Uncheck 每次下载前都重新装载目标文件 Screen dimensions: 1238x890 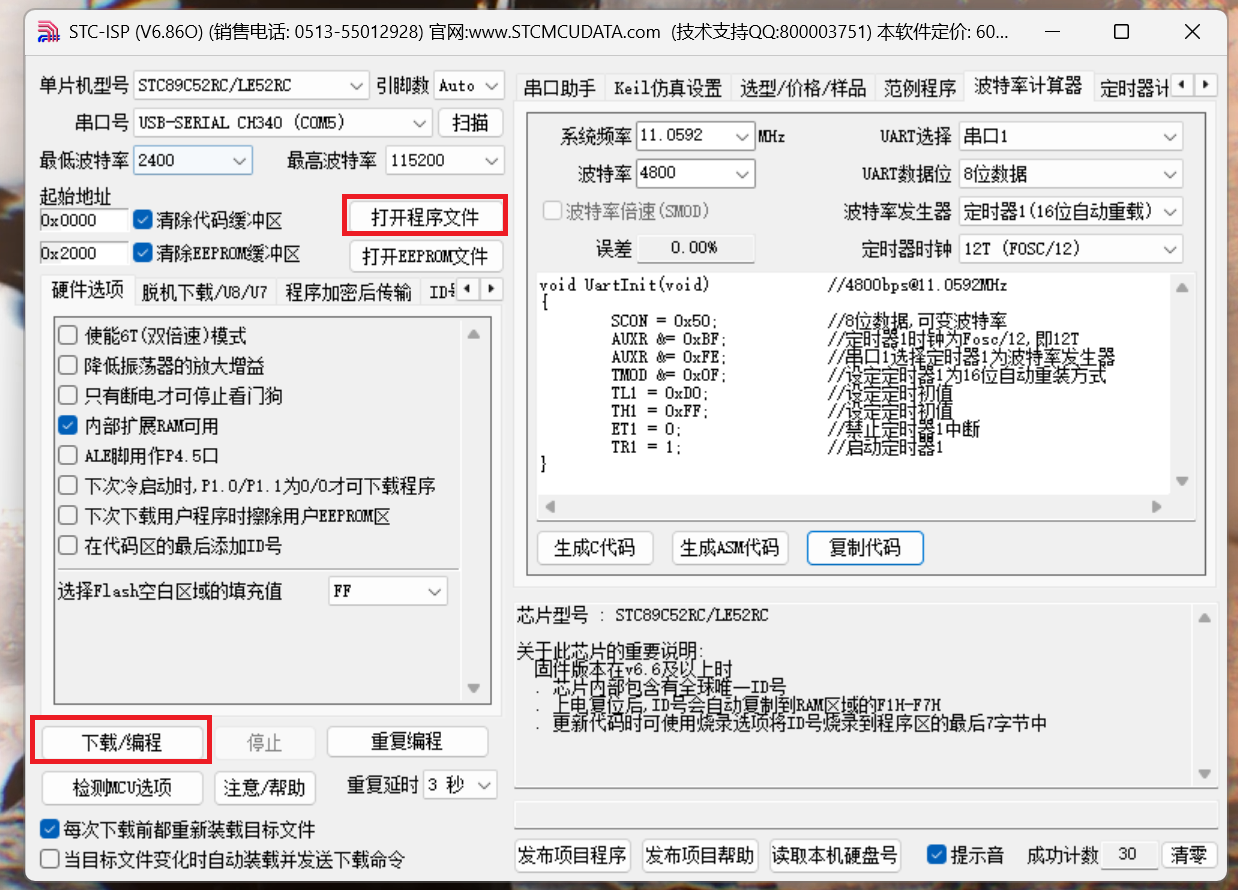49,829
